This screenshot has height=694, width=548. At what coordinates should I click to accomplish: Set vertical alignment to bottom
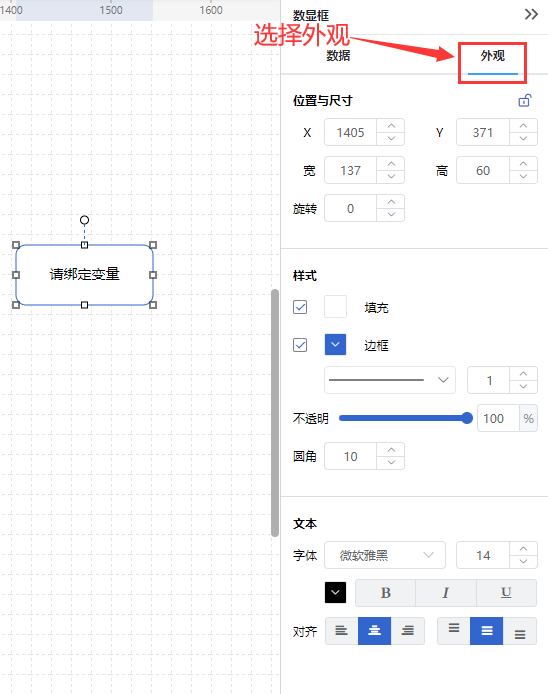[x=520, y=631]
